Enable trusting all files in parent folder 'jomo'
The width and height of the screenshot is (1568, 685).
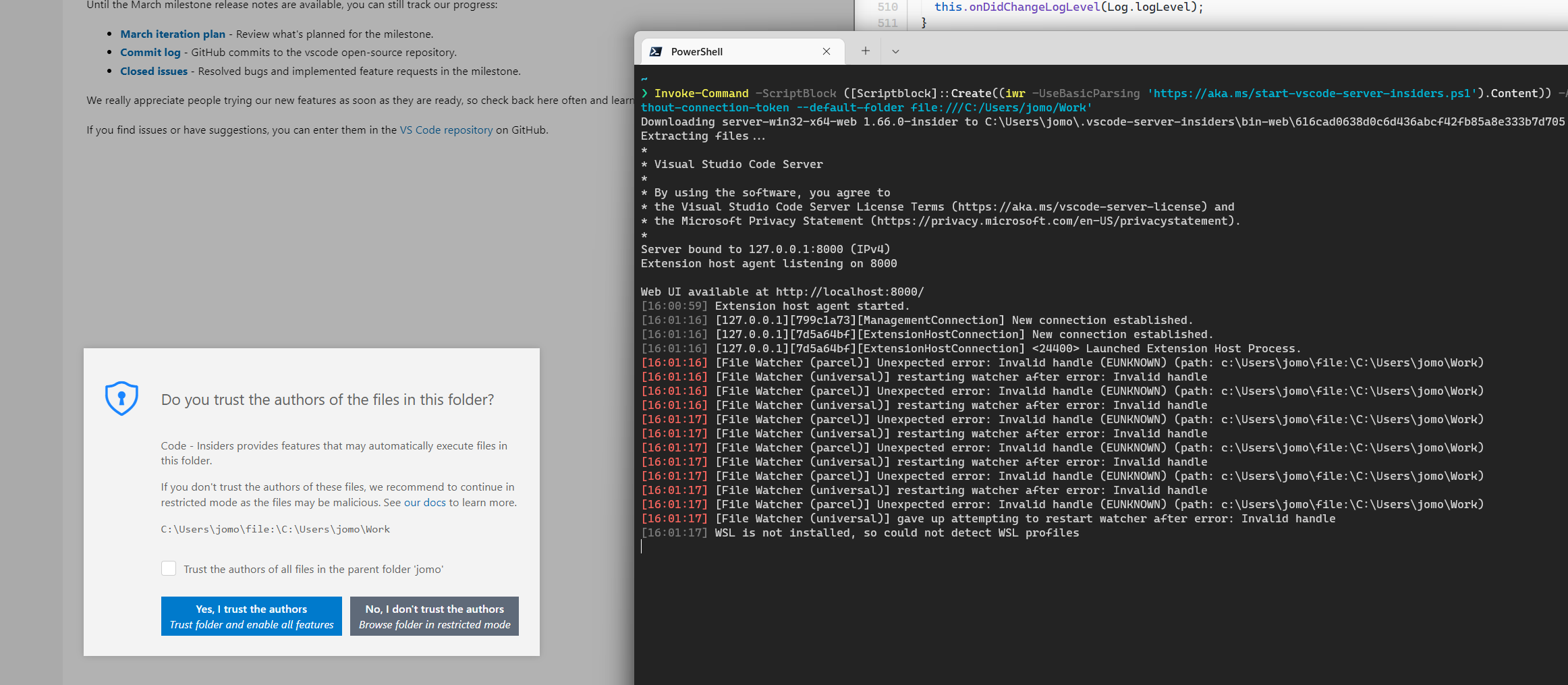(x=169, y=568)
